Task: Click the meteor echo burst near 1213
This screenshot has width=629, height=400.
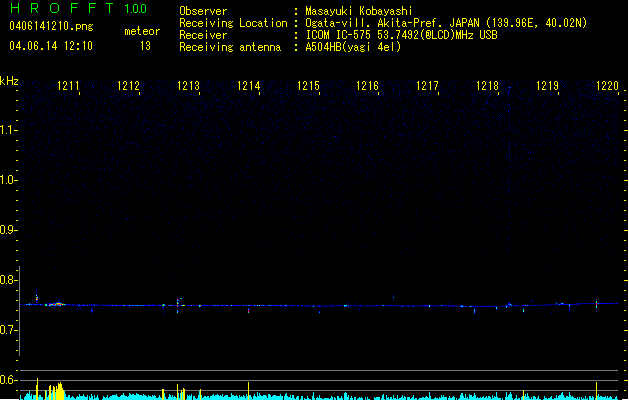Action: 180,303
